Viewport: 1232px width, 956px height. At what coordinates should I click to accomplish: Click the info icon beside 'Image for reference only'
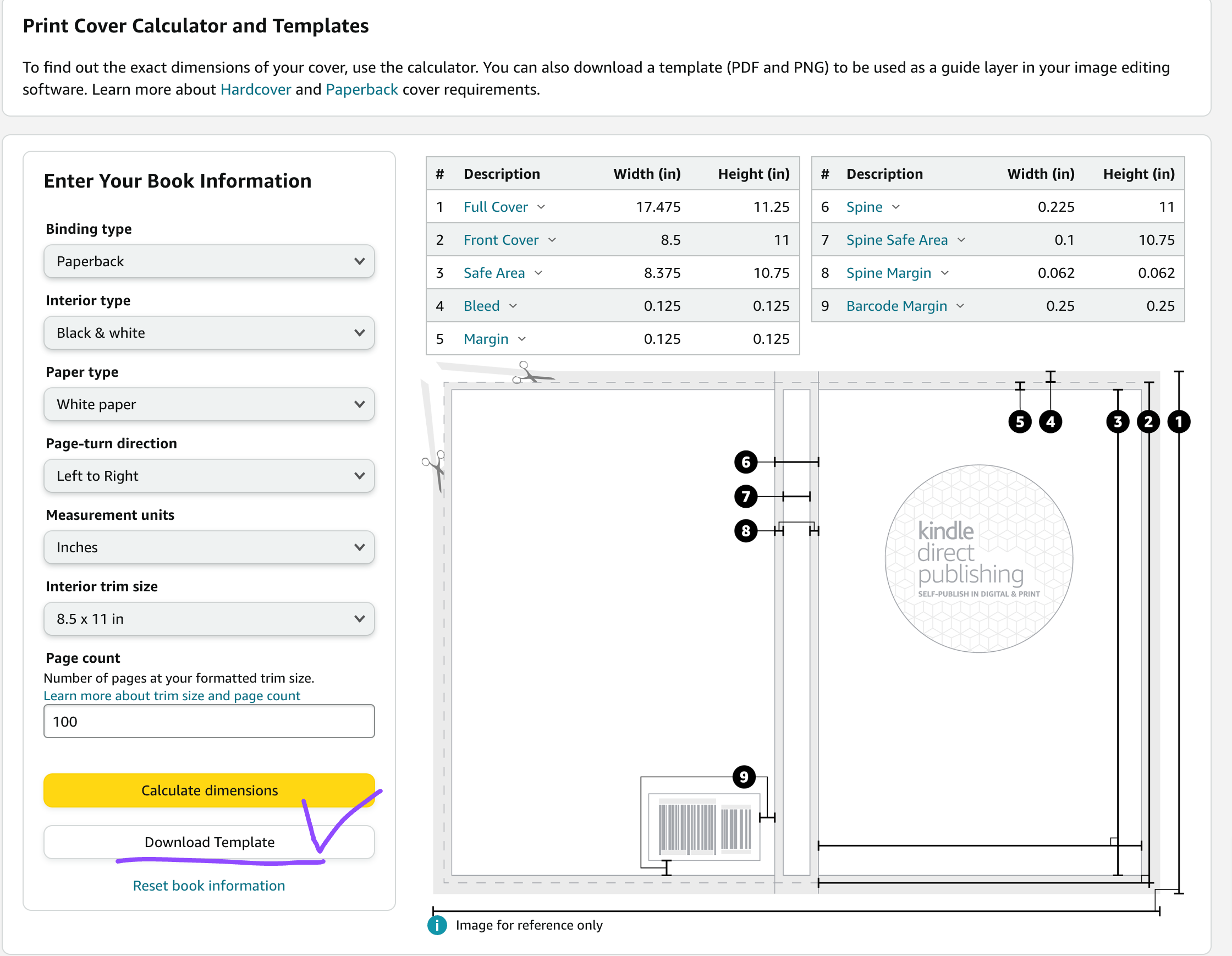[x=437, y=925]
